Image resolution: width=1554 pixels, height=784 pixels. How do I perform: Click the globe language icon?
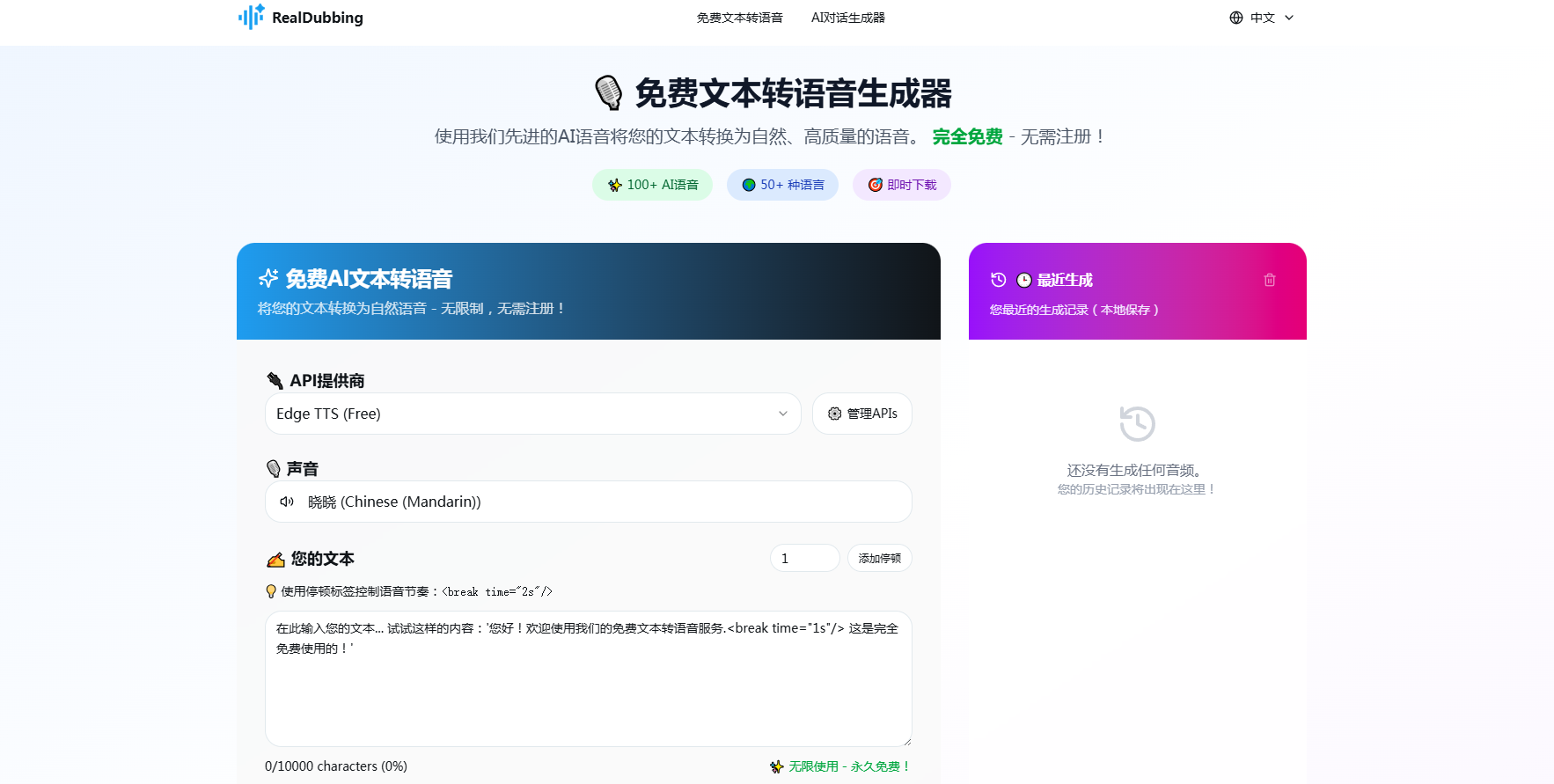(x=1235, y=18)
